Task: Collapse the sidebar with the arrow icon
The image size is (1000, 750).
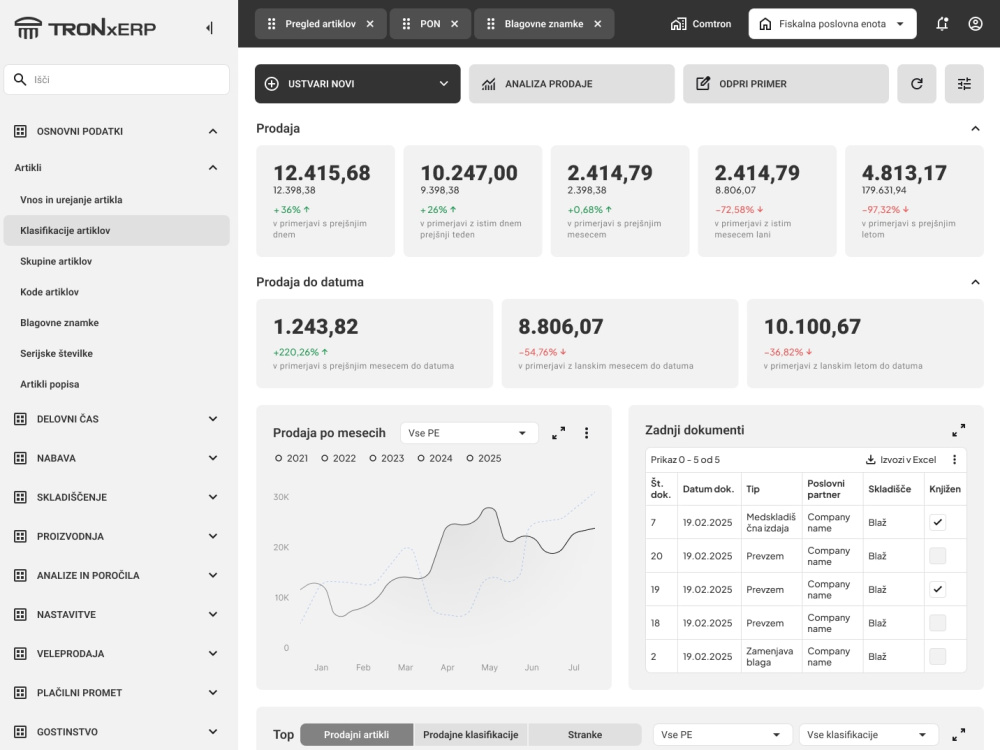Action: coord(209,28)
